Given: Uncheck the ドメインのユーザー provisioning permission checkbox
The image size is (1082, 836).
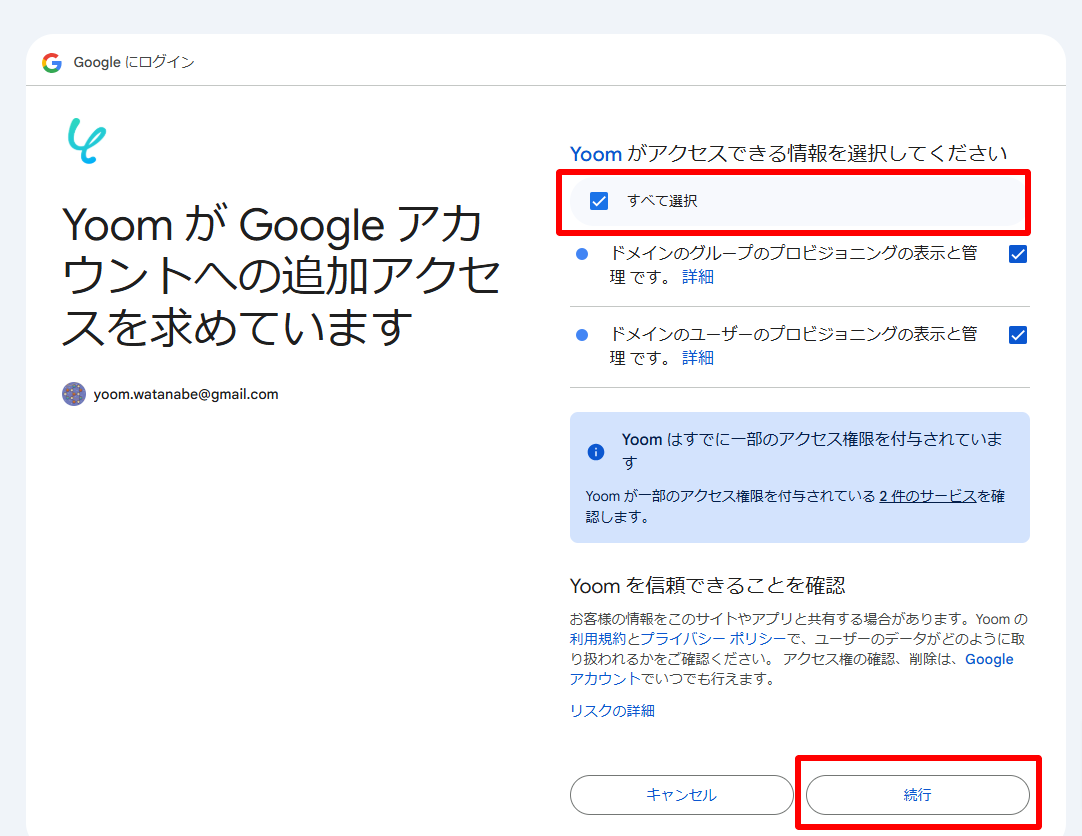Looking at the screenshot, I should pyautogui.click(x=1018, y=335).
